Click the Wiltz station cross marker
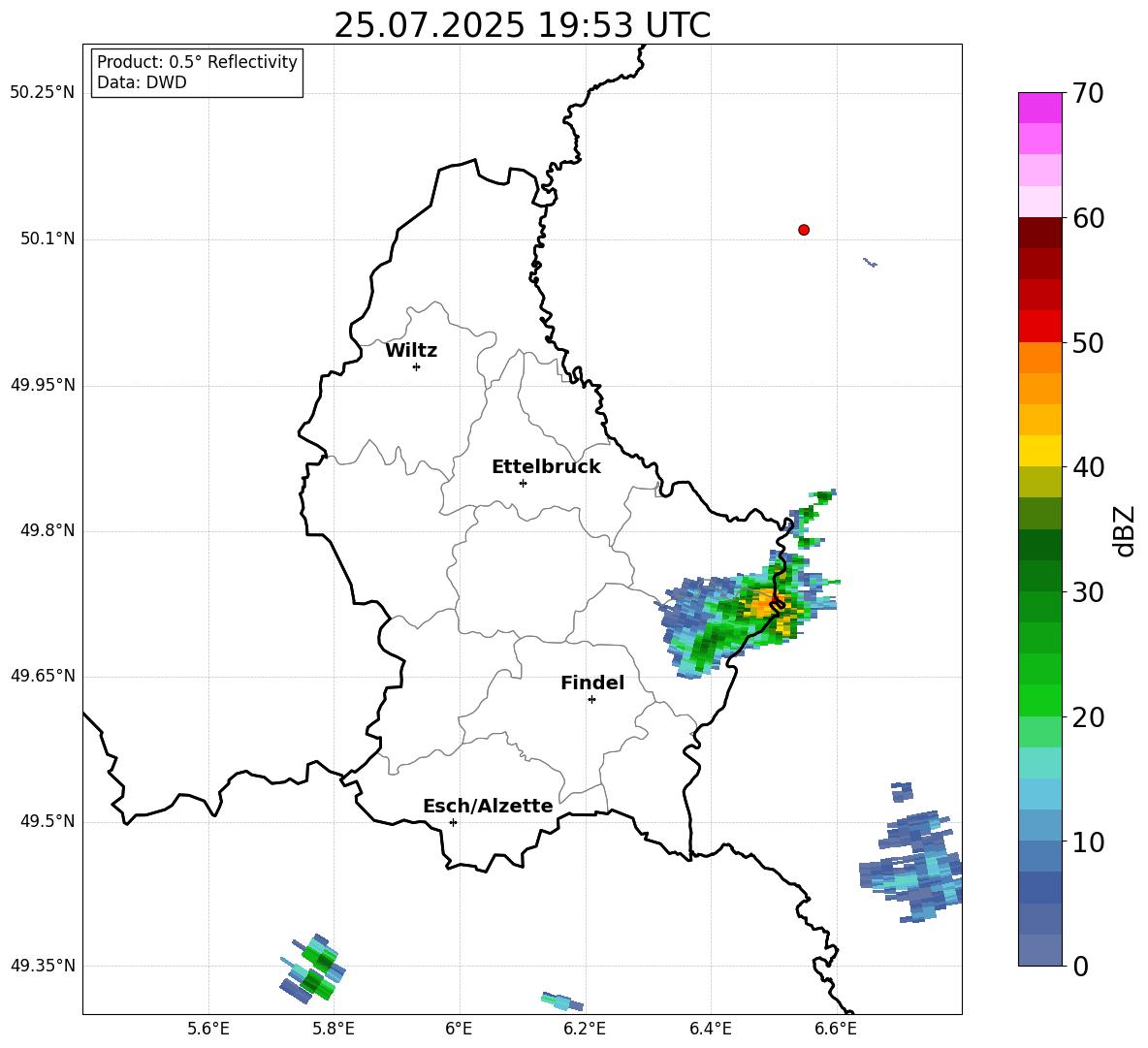Screen dimensions: 1148x1048 (417, 366)
